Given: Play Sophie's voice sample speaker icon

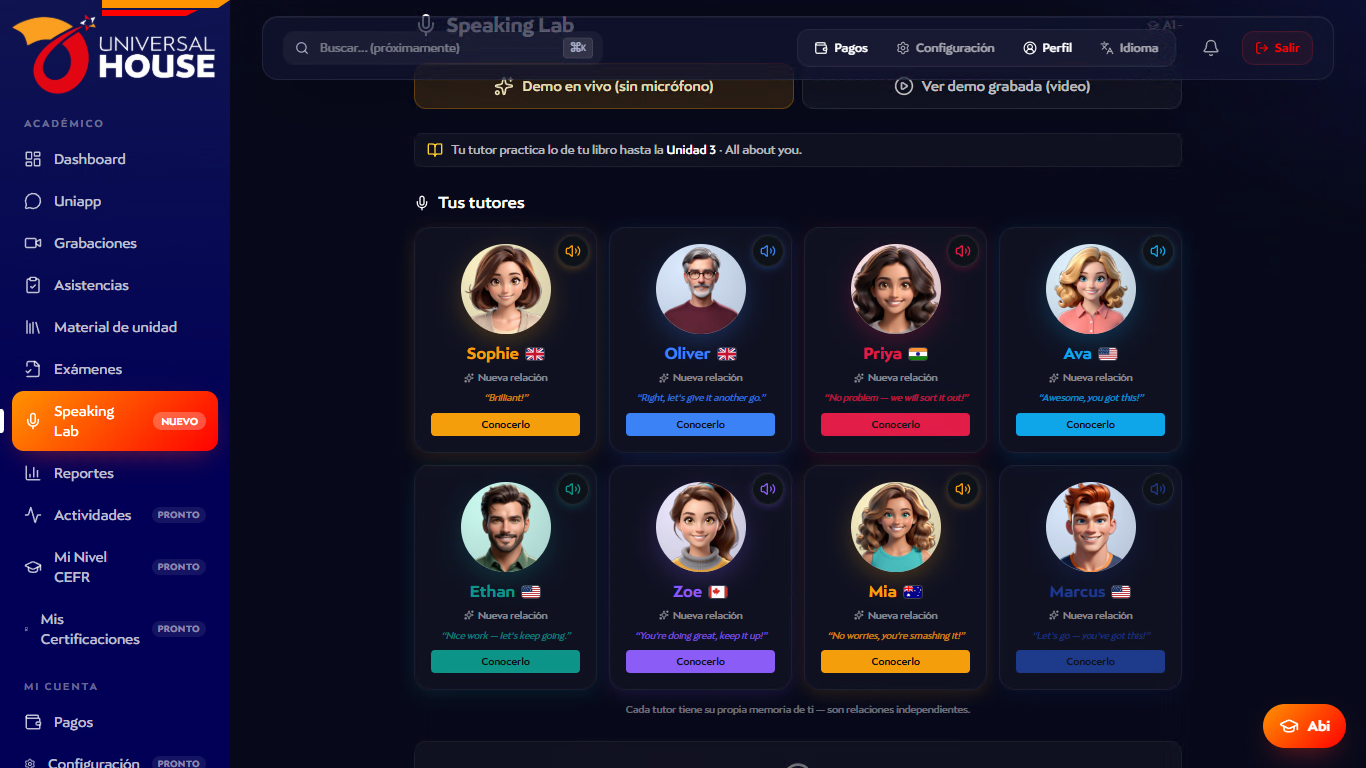Looking at the screenshot, I should (572, 251).
